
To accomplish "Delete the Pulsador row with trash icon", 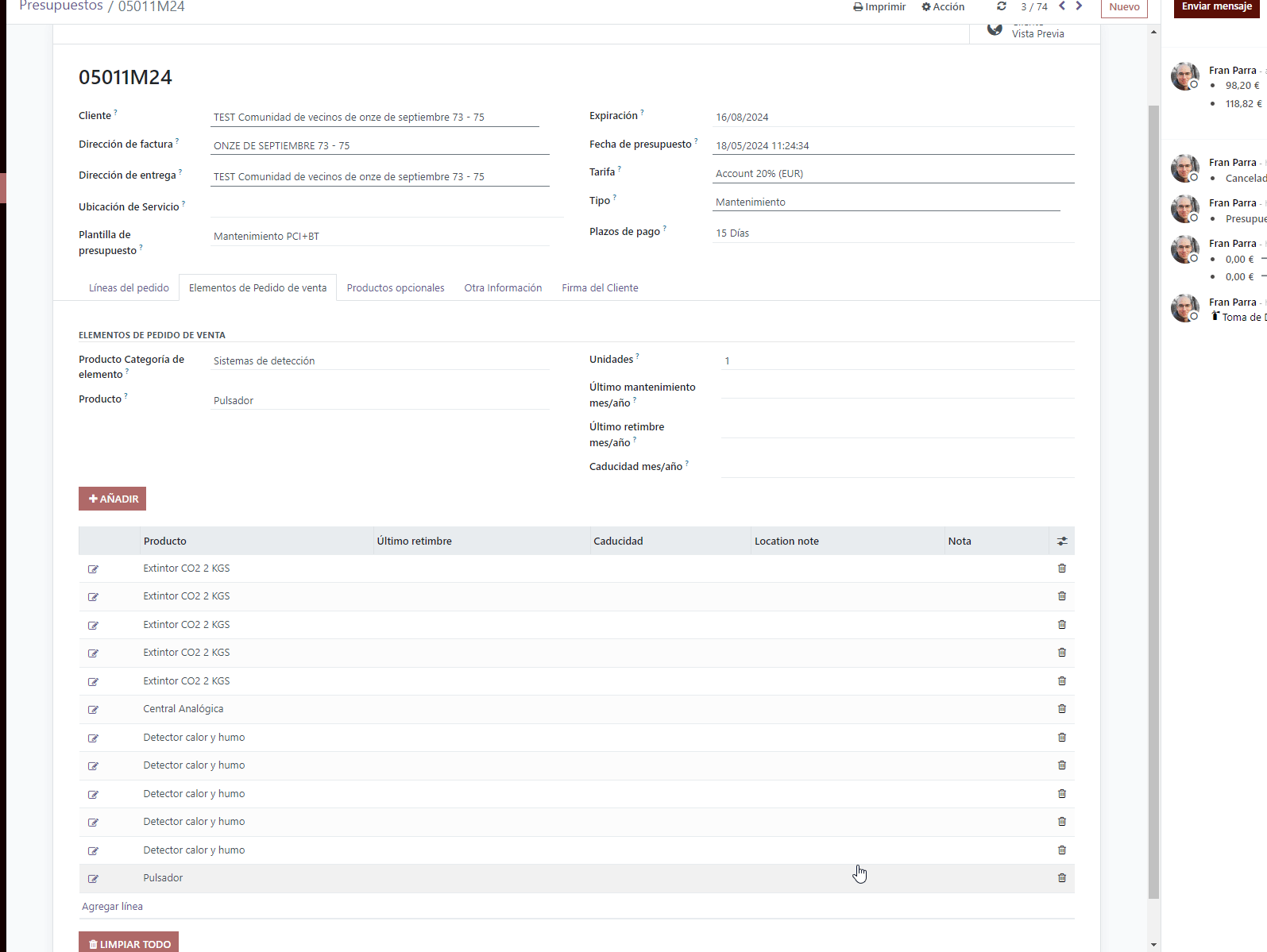I will 1061,878.
